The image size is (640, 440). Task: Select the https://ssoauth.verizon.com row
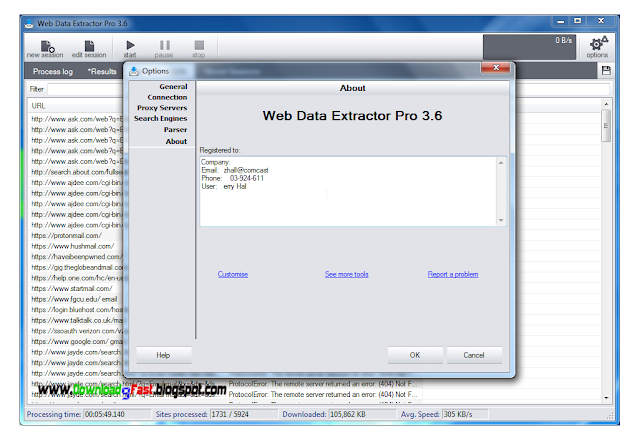click(x=76, y=331)
